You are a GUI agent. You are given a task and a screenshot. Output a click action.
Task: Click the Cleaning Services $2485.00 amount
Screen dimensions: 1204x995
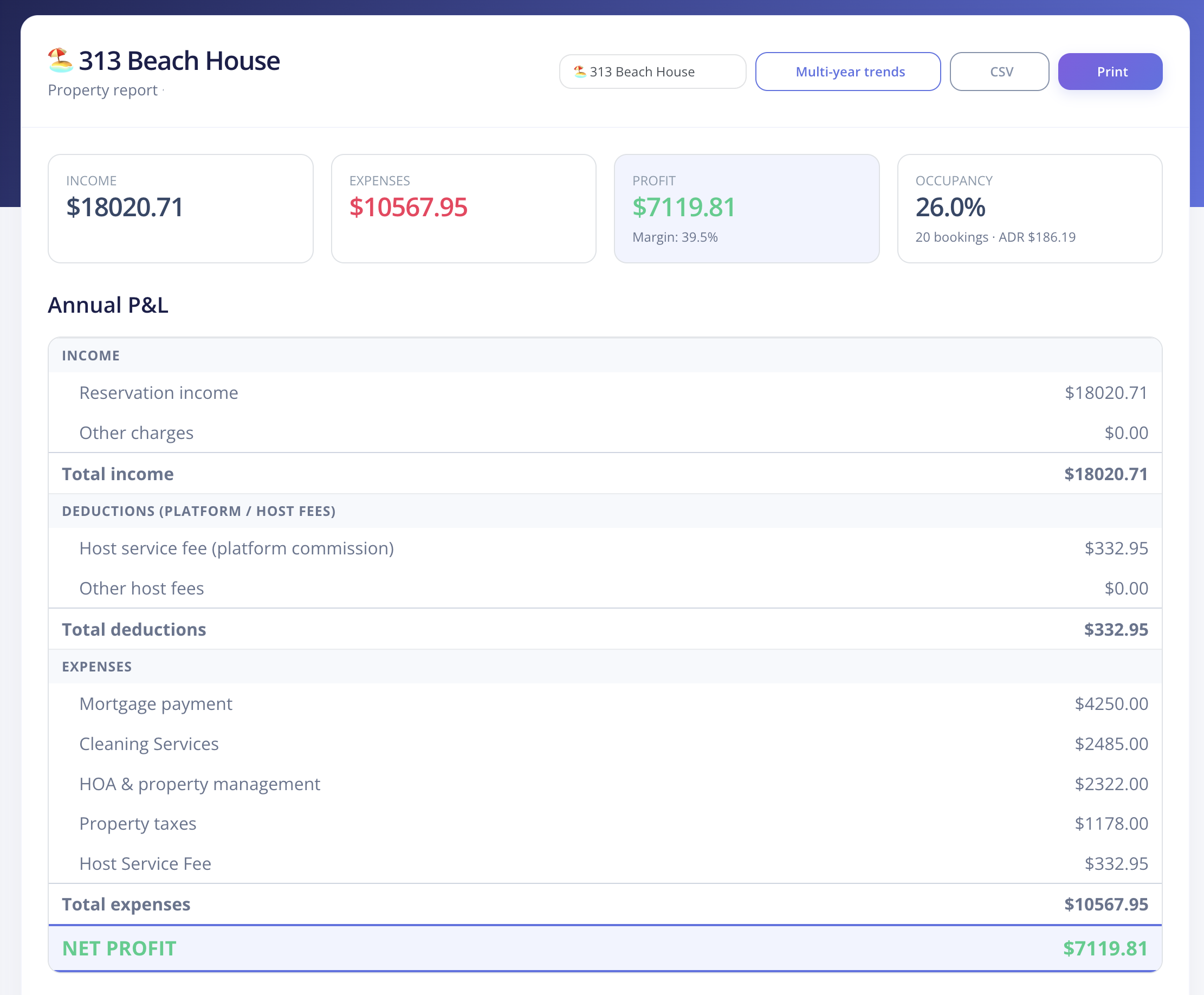(x=1111, y=744)
